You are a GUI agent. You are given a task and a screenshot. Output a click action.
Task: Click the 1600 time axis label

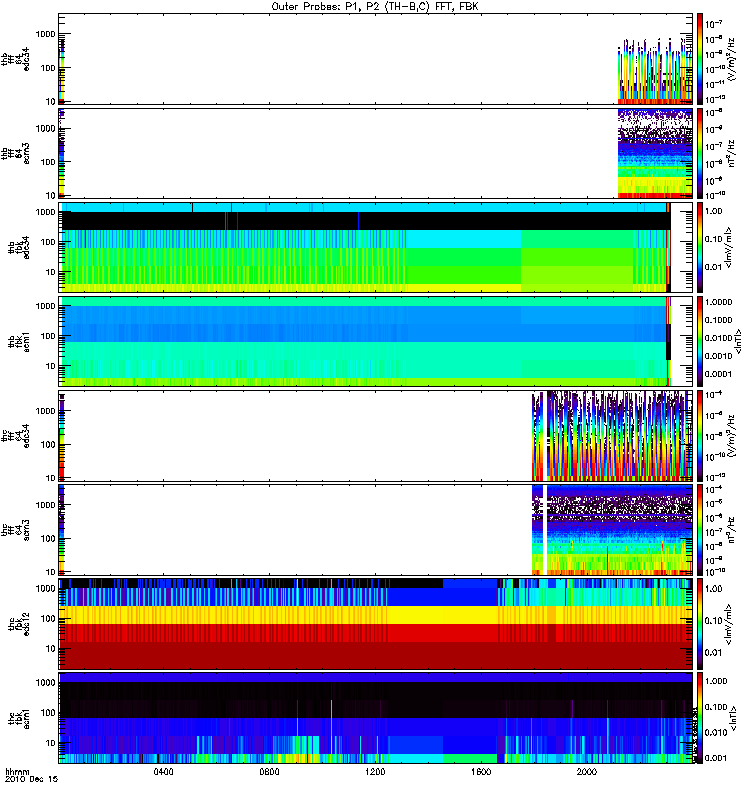pyautogui.click(x=481, y=771)
